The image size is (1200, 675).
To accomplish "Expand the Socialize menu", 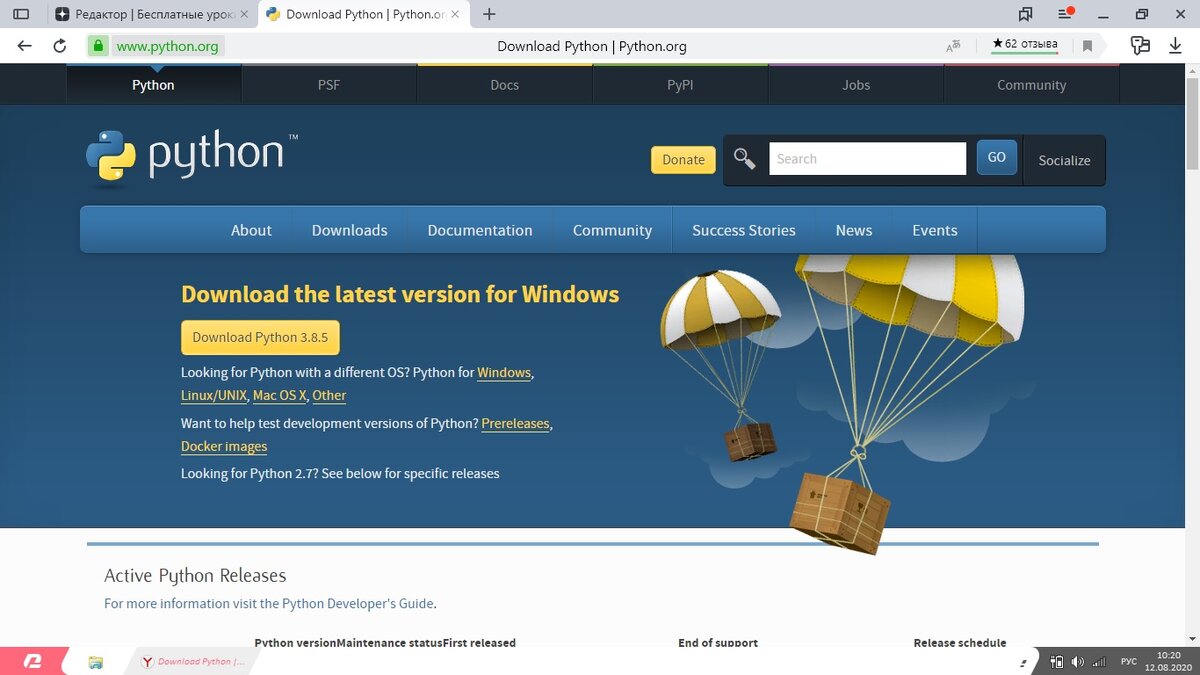I will 1064,160.
